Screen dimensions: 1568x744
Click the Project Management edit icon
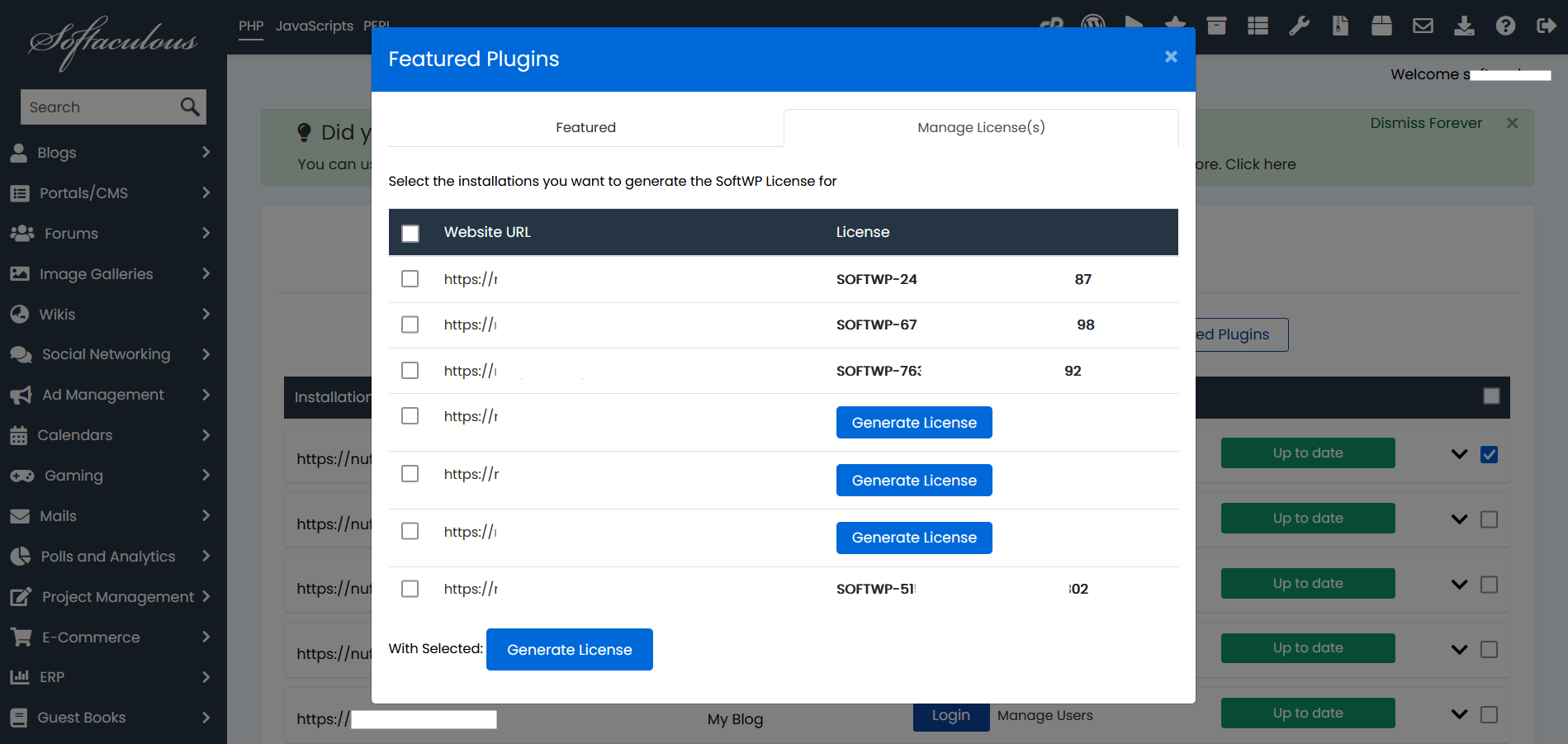pyautogui.click(x=21, y=596)
